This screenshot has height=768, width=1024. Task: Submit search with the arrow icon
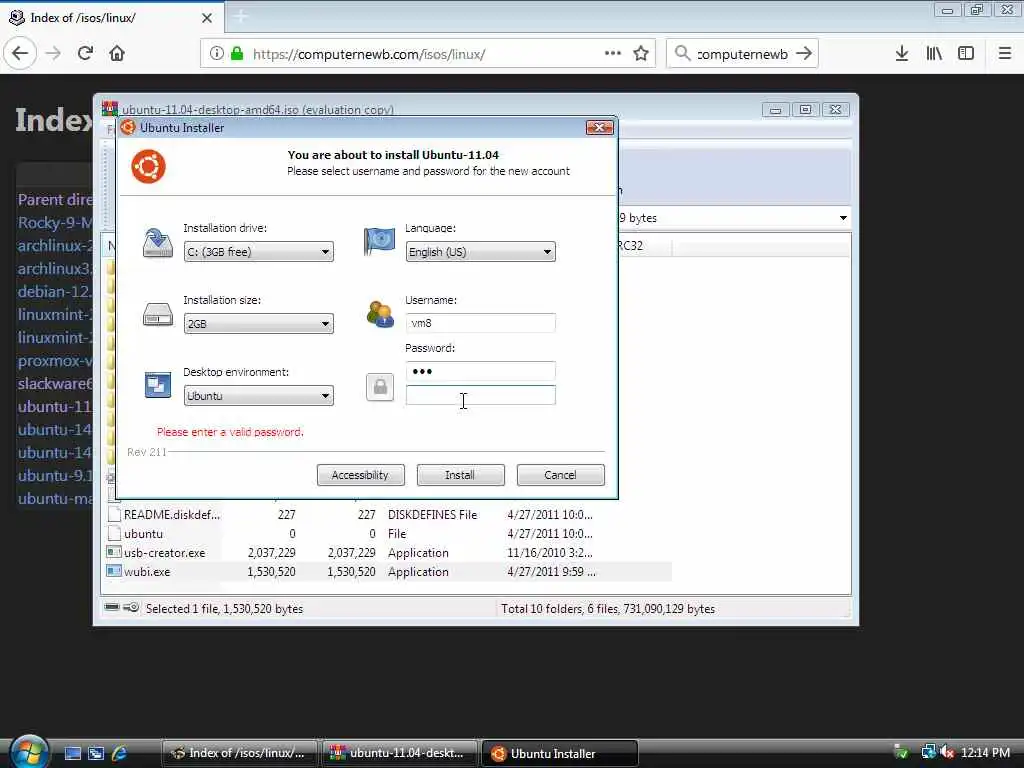[x=805, y=54]
